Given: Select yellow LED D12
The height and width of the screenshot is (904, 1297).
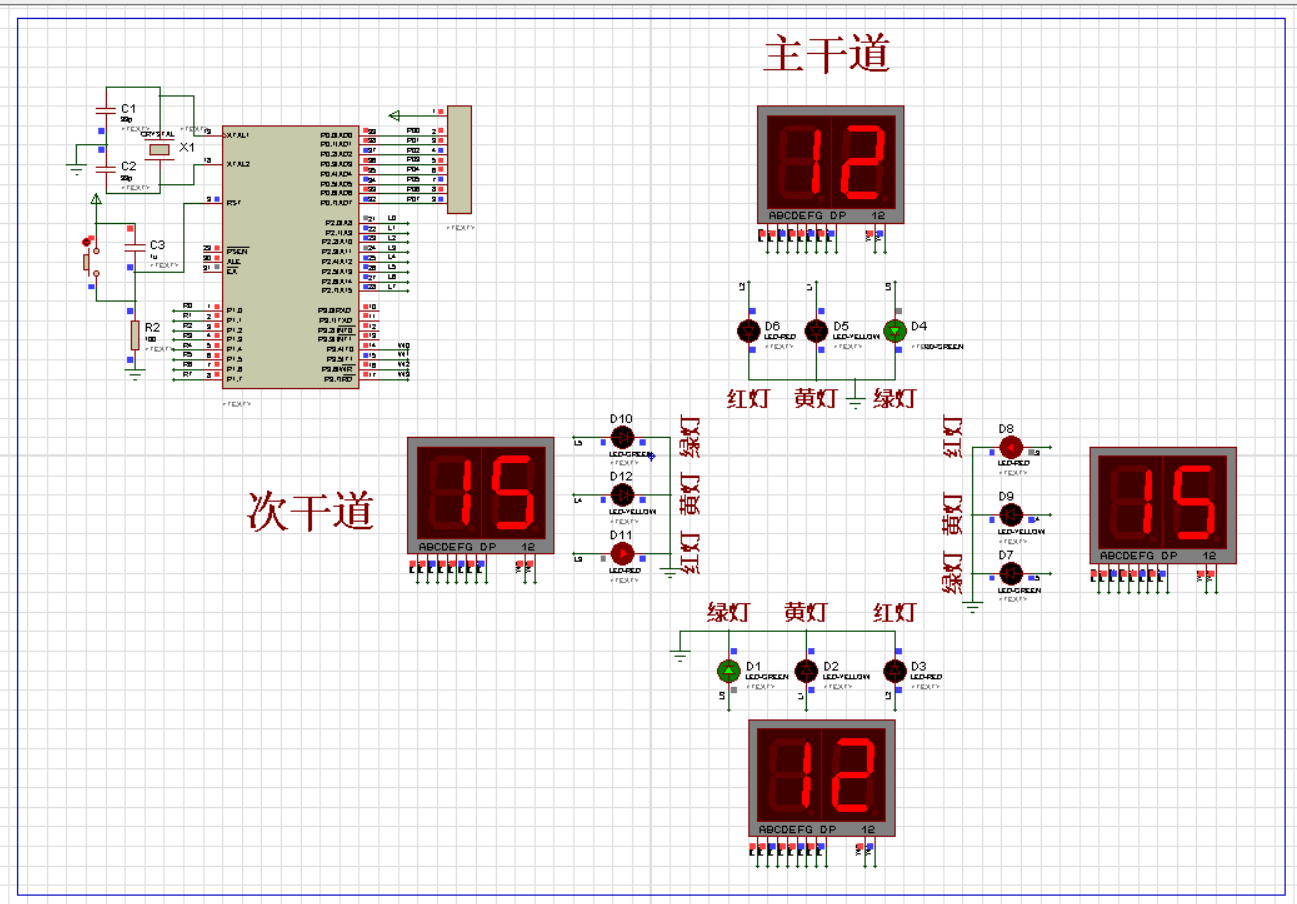Looking at the screenshot, I should point(622,494).
